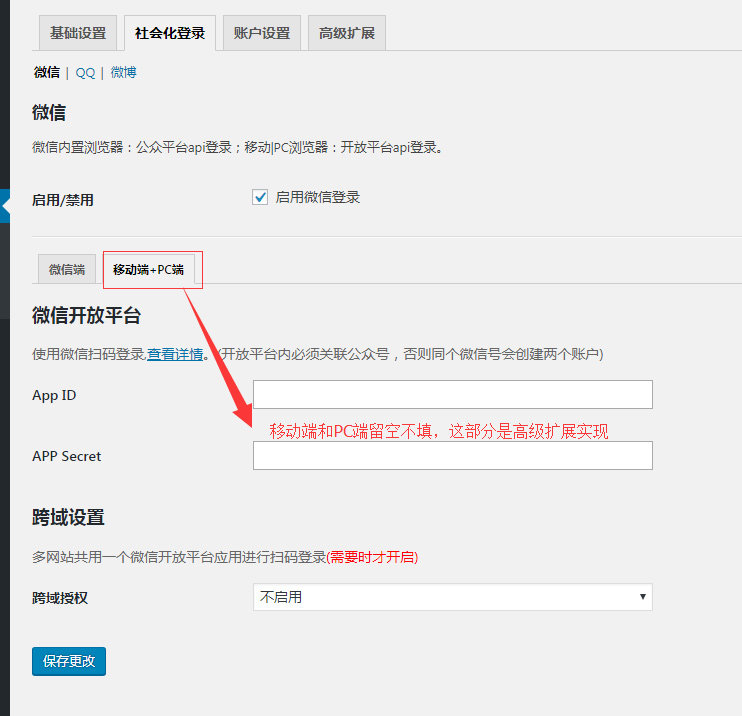
Task: Focus the App ID text field
Action: point(452,394)
